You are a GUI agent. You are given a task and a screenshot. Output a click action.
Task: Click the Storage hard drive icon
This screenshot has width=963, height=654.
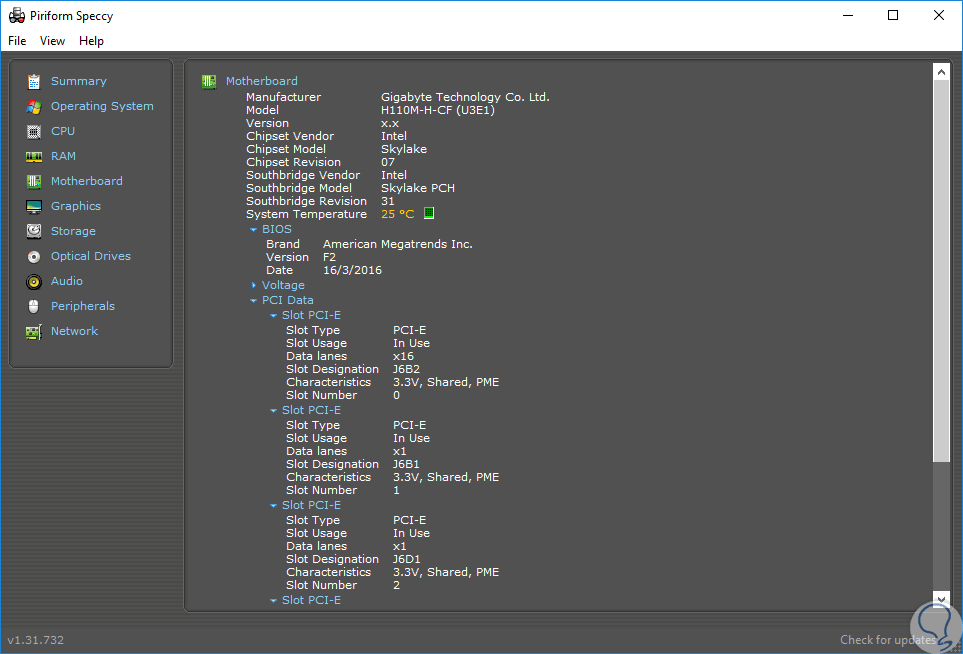(34, 232)
